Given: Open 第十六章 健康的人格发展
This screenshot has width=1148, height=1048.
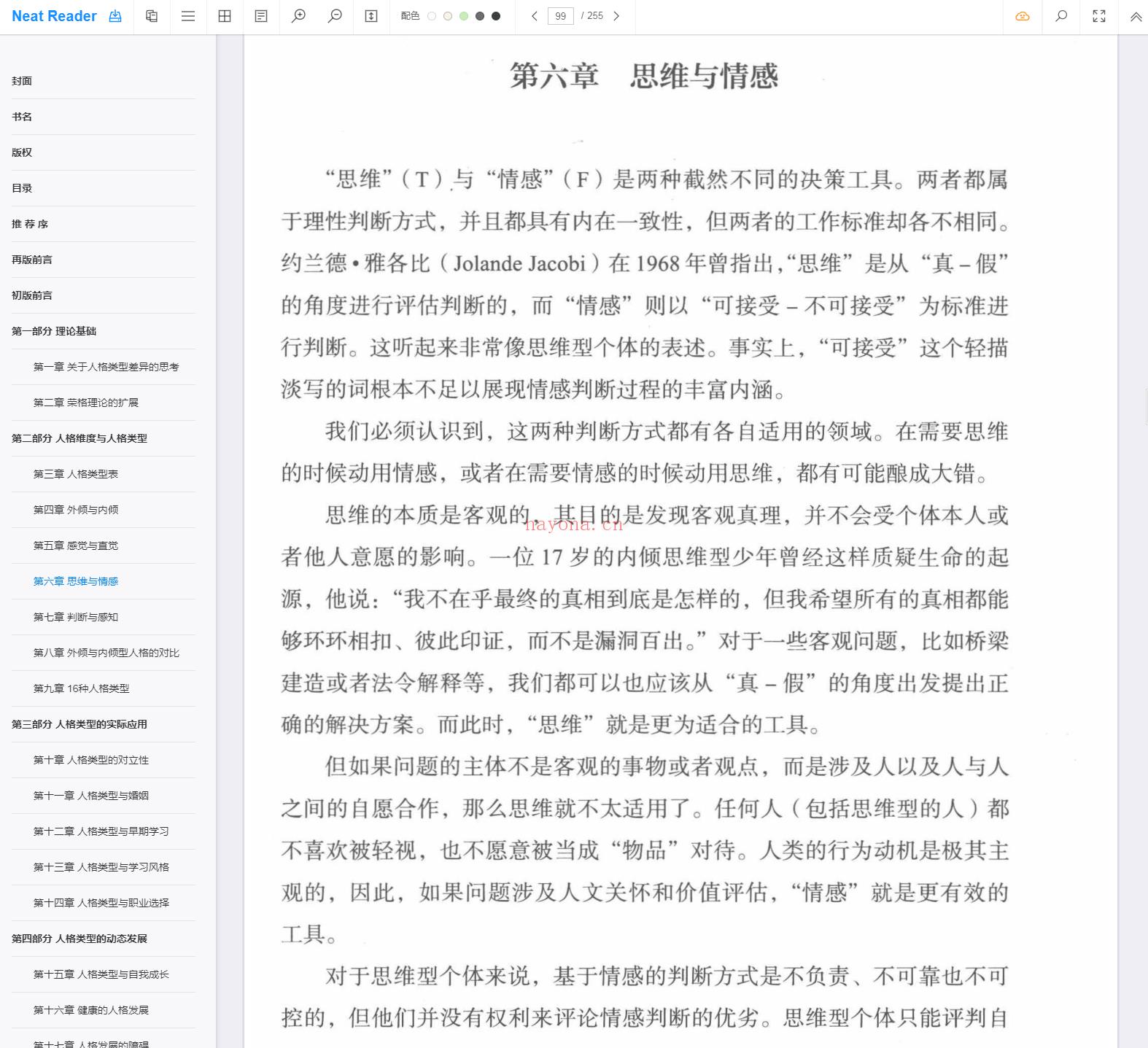Looking at the screenshot, I should 91,1010.
